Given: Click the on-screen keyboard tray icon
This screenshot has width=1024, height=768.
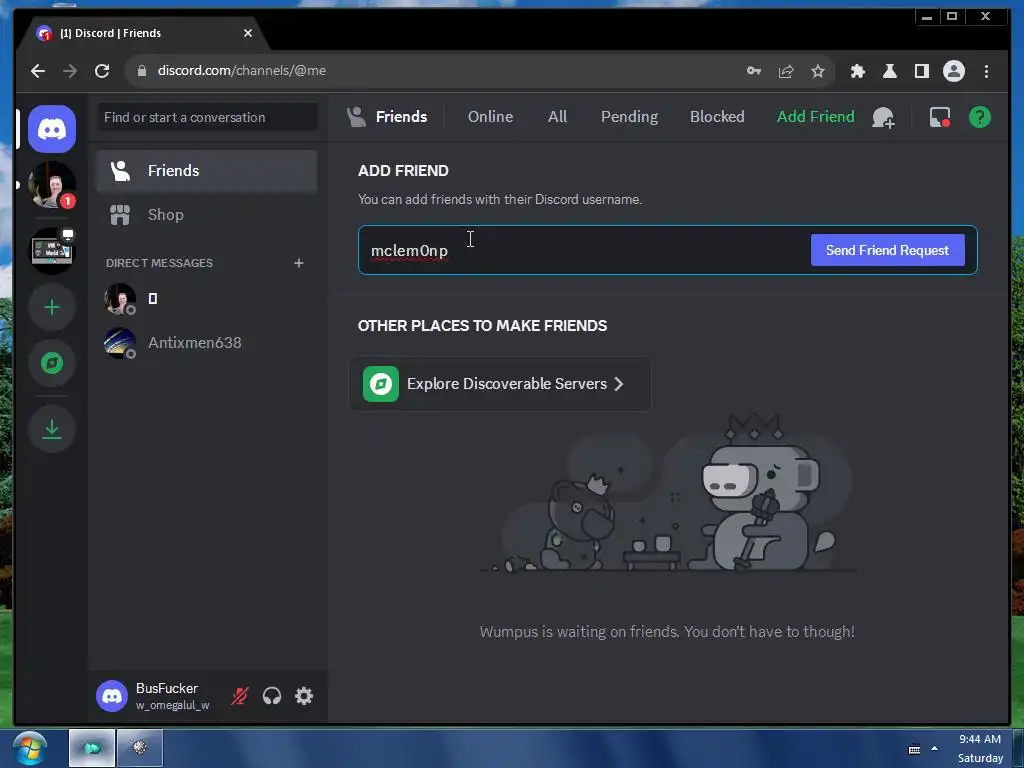Looking at the screenshot, I should (914, 749).
